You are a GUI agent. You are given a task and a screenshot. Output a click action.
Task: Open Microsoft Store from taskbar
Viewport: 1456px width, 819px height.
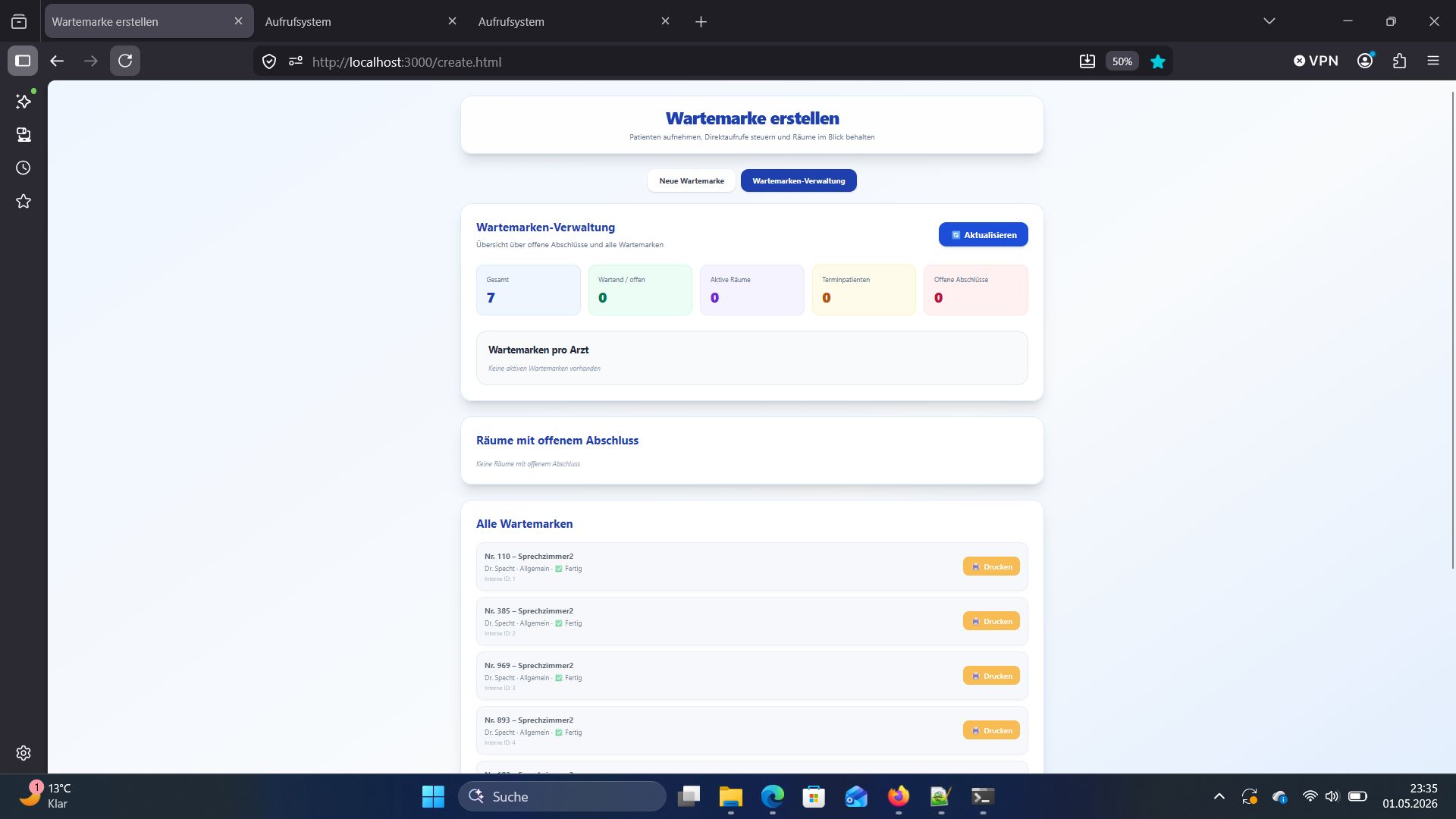point(814,796)
